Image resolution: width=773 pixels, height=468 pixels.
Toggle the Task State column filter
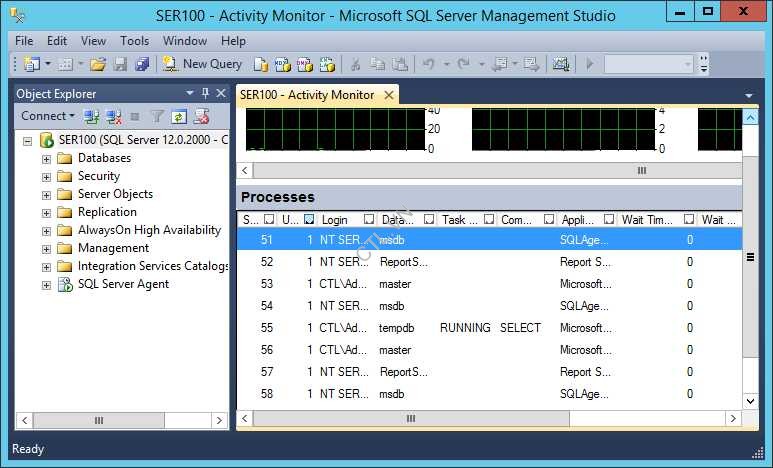tap(489, 219)
